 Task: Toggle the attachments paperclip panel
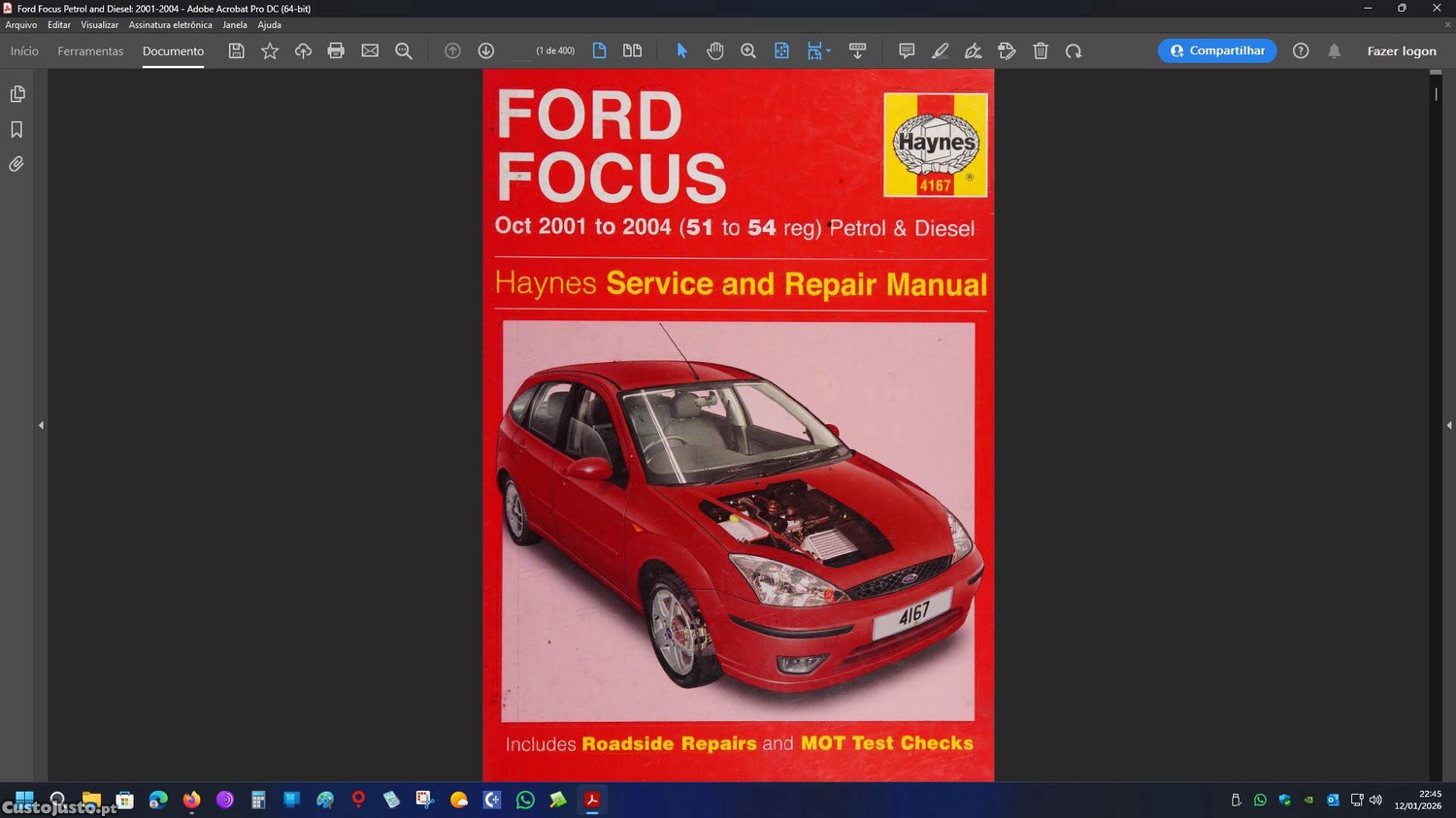tap(17, 165)
